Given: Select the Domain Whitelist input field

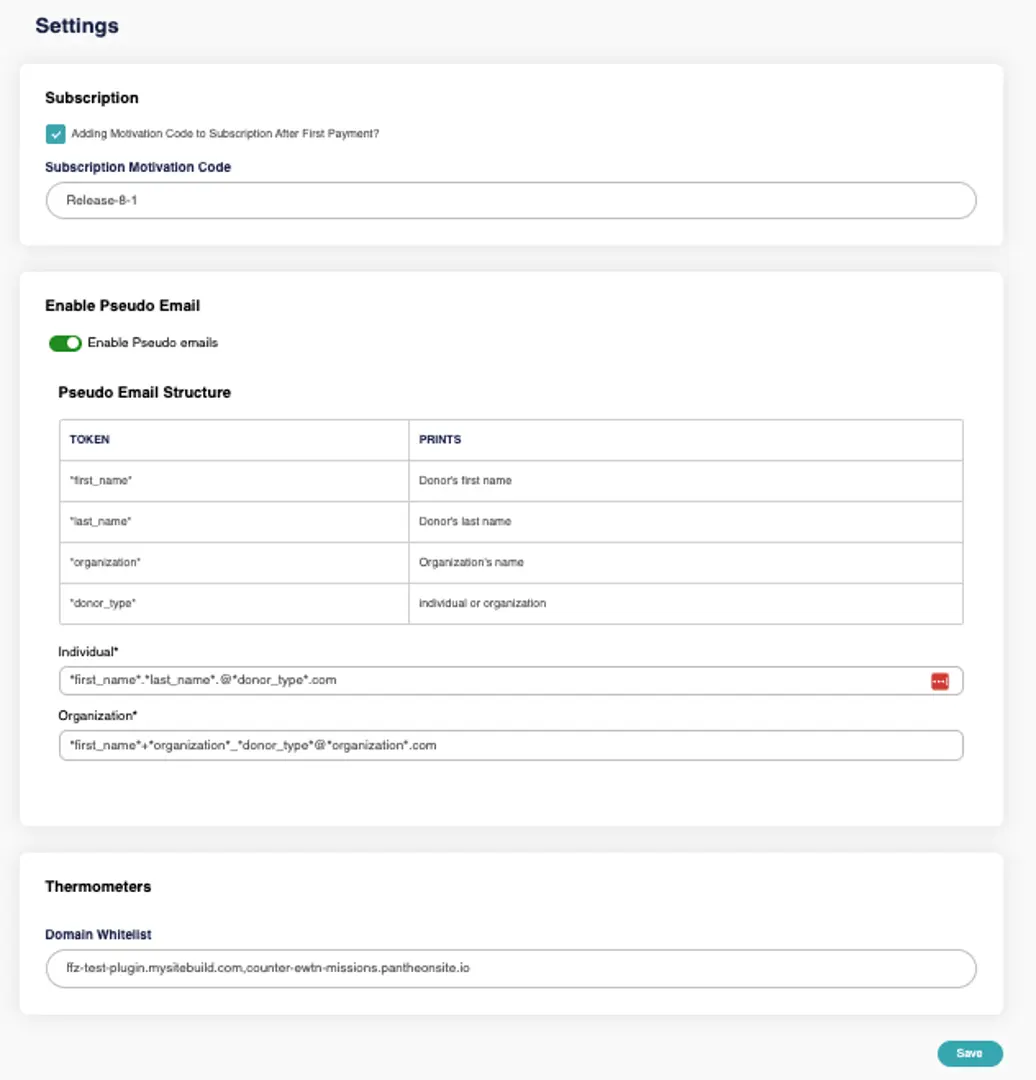Looking at the screenshot, I should tap(510, 969).
